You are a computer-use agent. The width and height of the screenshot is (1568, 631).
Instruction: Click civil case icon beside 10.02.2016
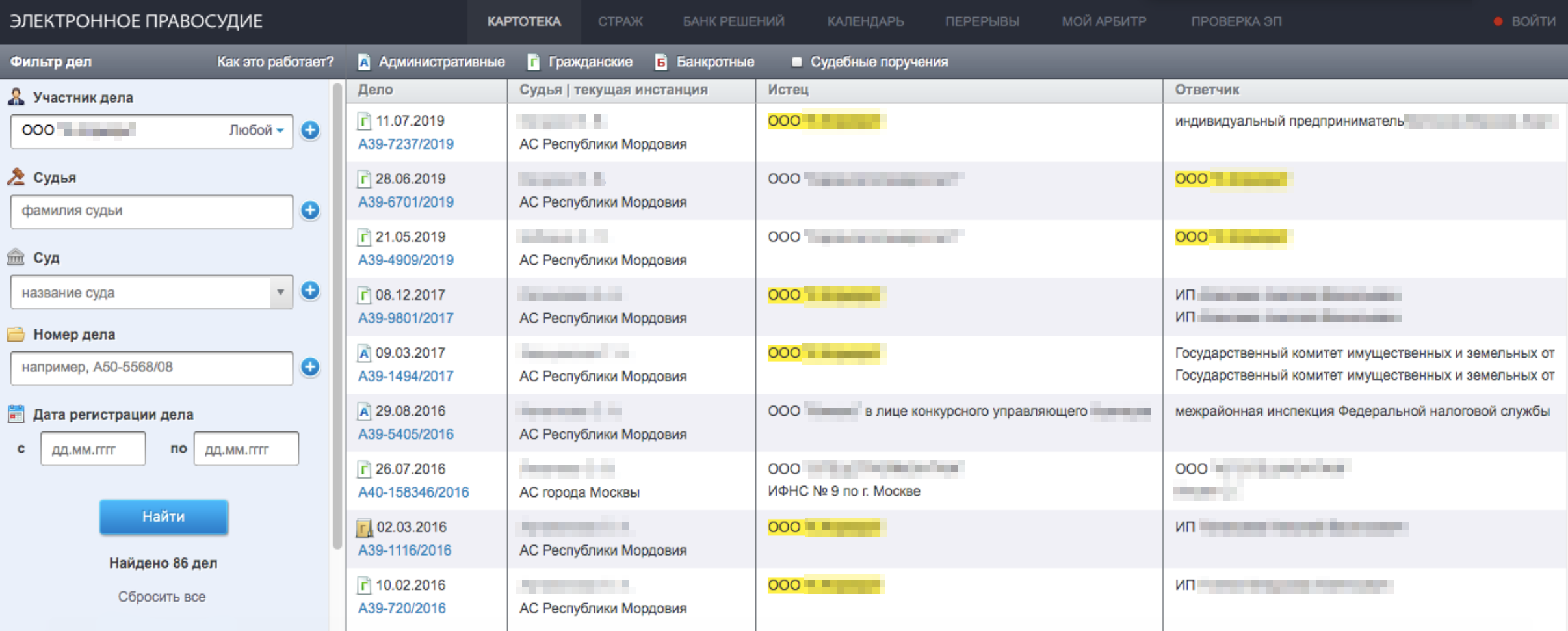pyautogui.click(x=364, y=585)
